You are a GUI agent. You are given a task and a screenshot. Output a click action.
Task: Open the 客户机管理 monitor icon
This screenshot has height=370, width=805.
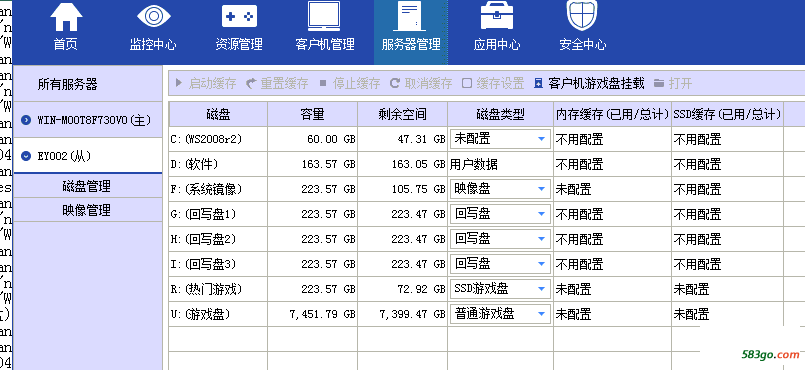point(324,16)
